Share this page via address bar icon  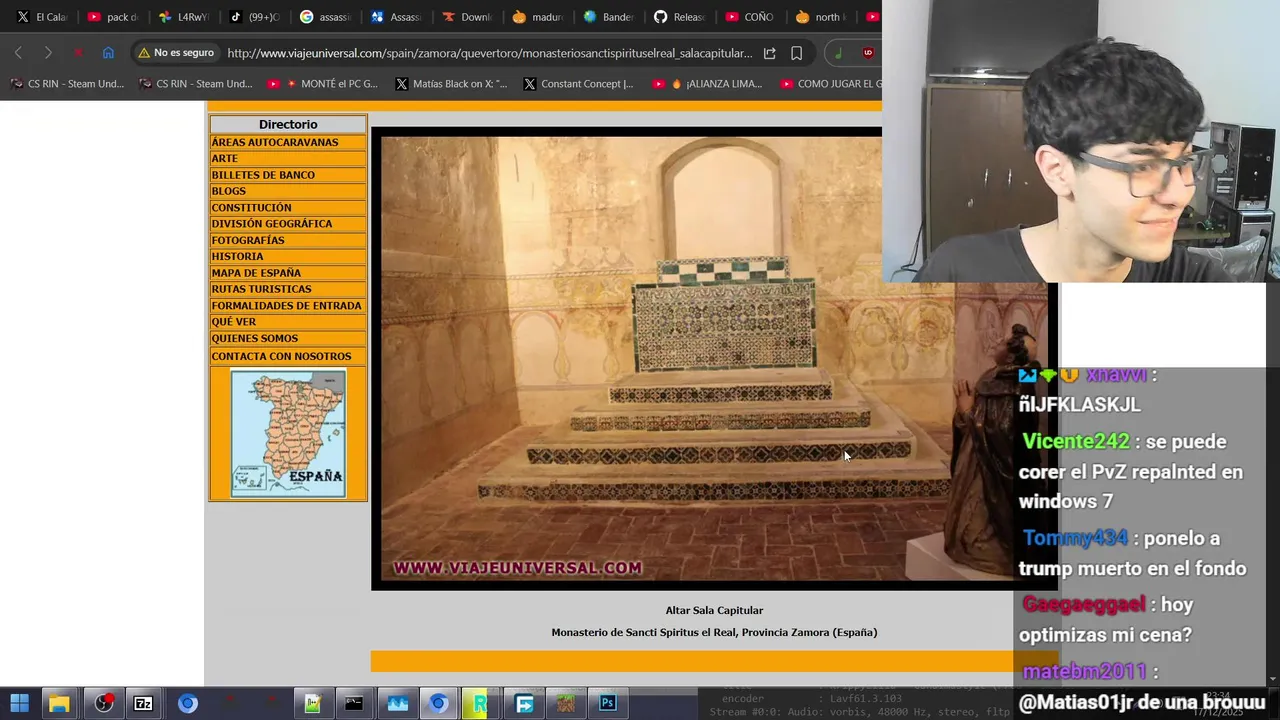point(769,53)
